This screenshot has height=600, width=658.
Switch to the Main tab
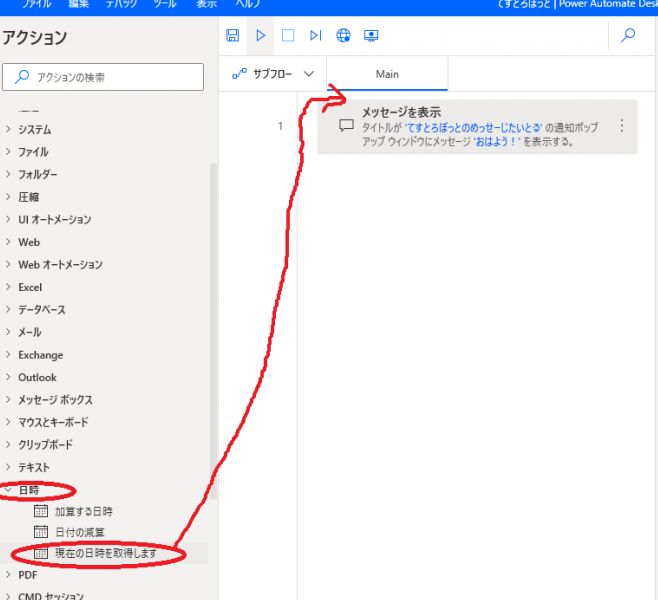(387, 74)
